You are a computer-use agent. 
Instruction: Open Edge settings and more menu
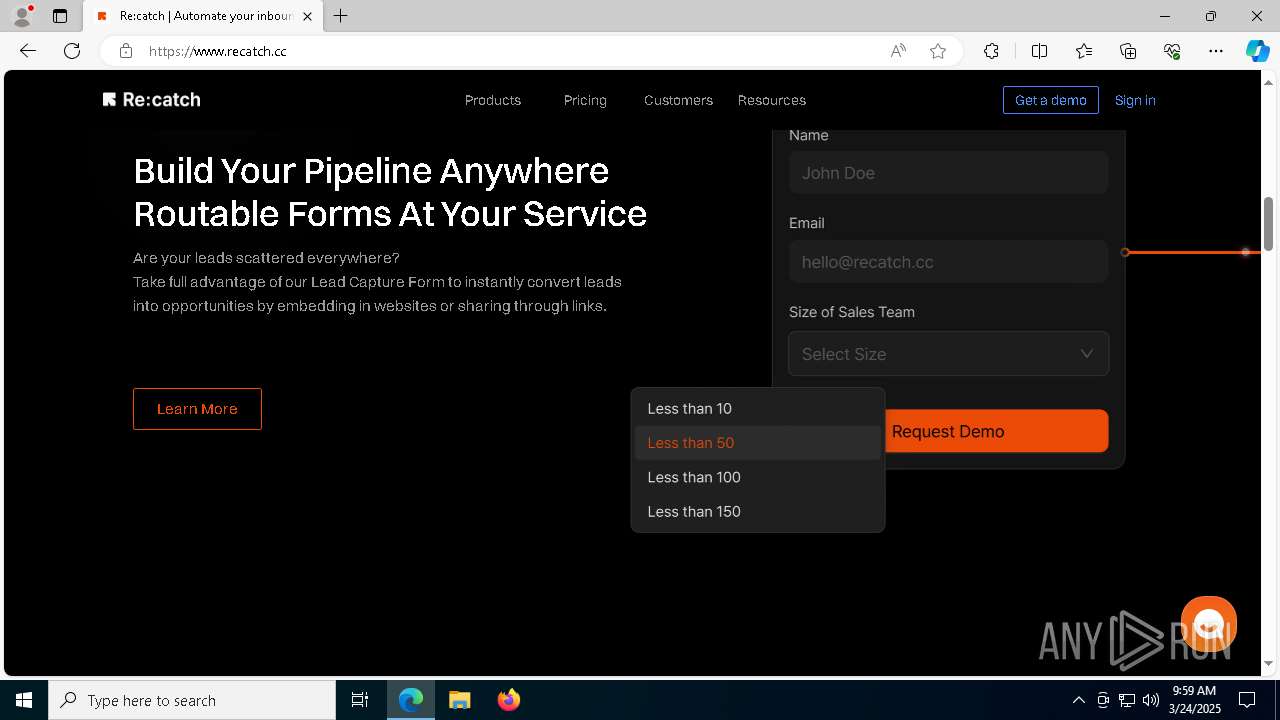[x=1216, y=51]
